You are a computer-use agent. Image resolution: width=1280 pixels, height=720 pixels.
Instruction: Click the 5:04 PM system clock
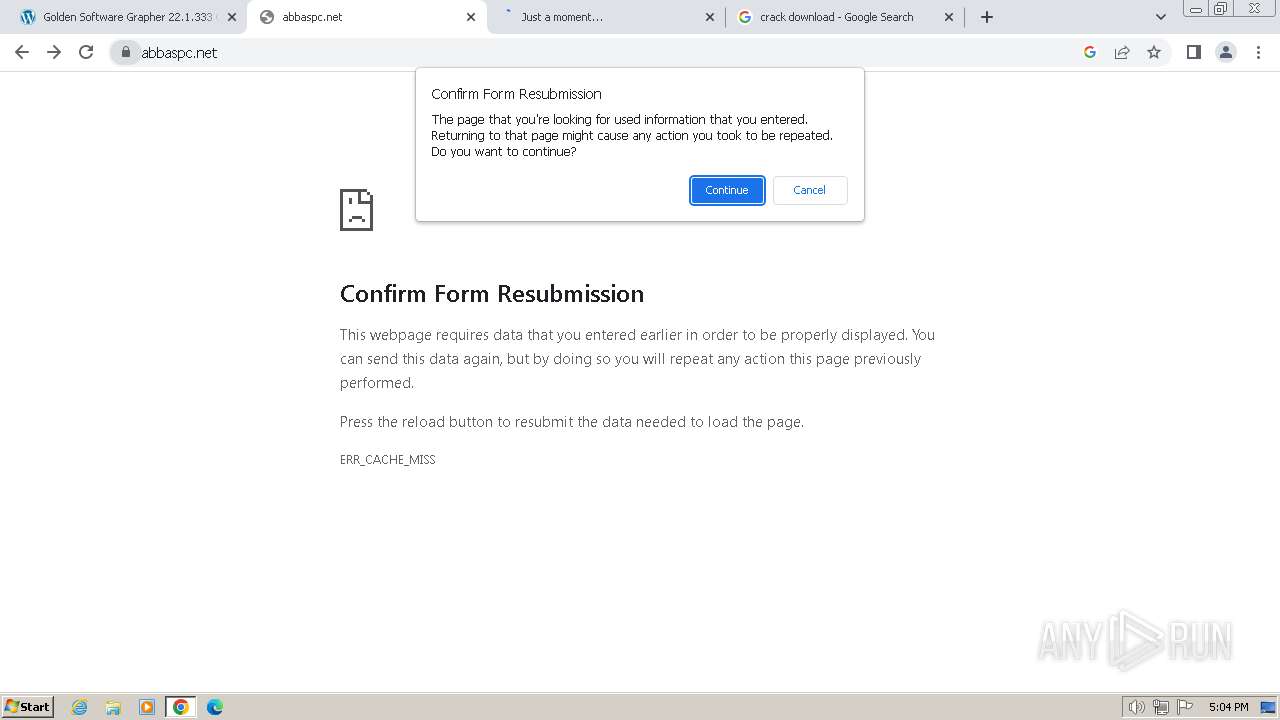1229,707
